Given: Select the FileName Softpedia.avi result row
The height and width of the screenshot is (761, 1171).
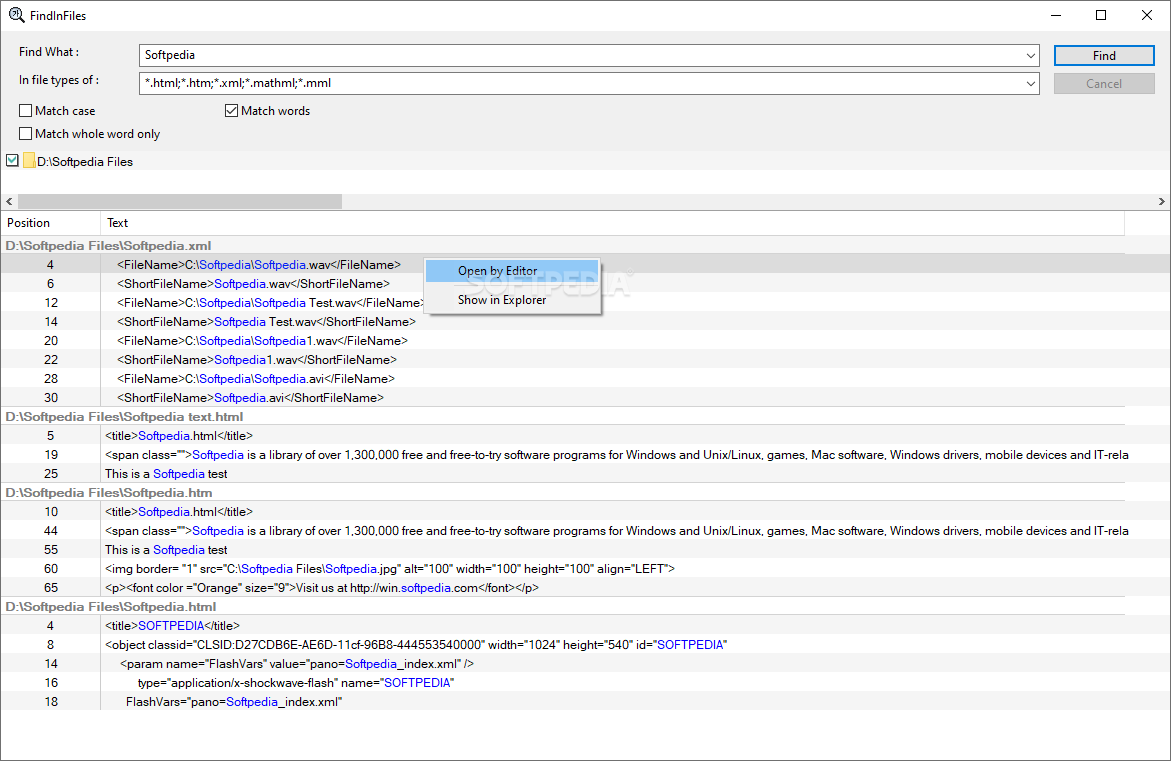Looking at the screenshot, I should coord(586,379).
